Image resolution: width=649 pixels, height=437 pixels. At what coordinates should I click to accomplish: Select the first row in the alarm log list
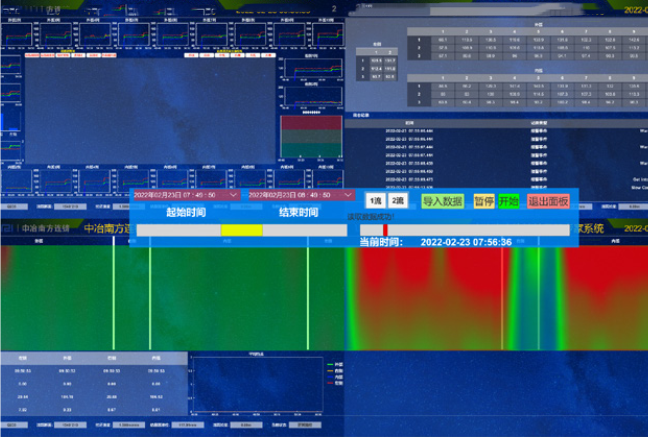pos(500,130)
